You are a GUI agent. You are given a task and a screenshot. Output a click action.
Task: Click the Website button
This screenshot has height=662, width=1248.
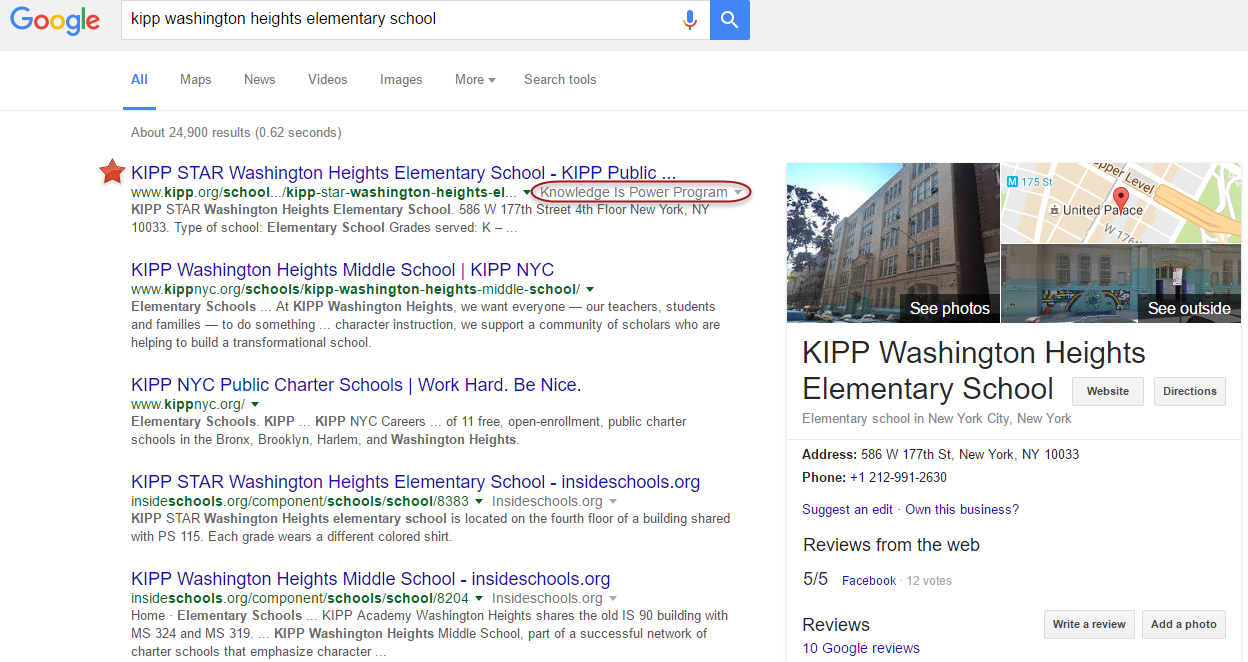[x=1107, y=391]
